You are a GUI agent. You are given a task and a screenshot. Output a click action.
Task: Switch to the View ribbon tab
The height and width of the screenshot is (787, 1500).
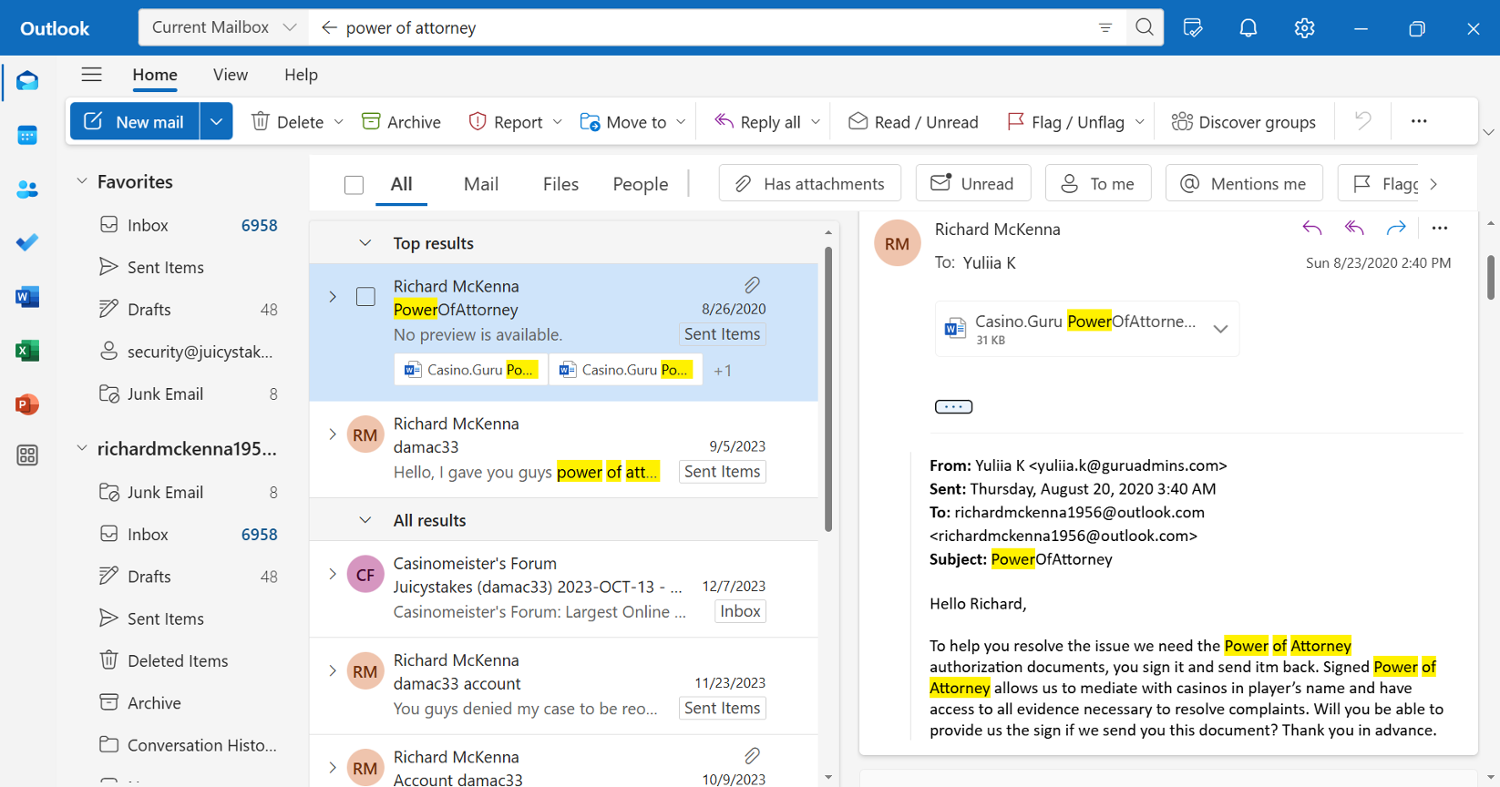point(230,75)
